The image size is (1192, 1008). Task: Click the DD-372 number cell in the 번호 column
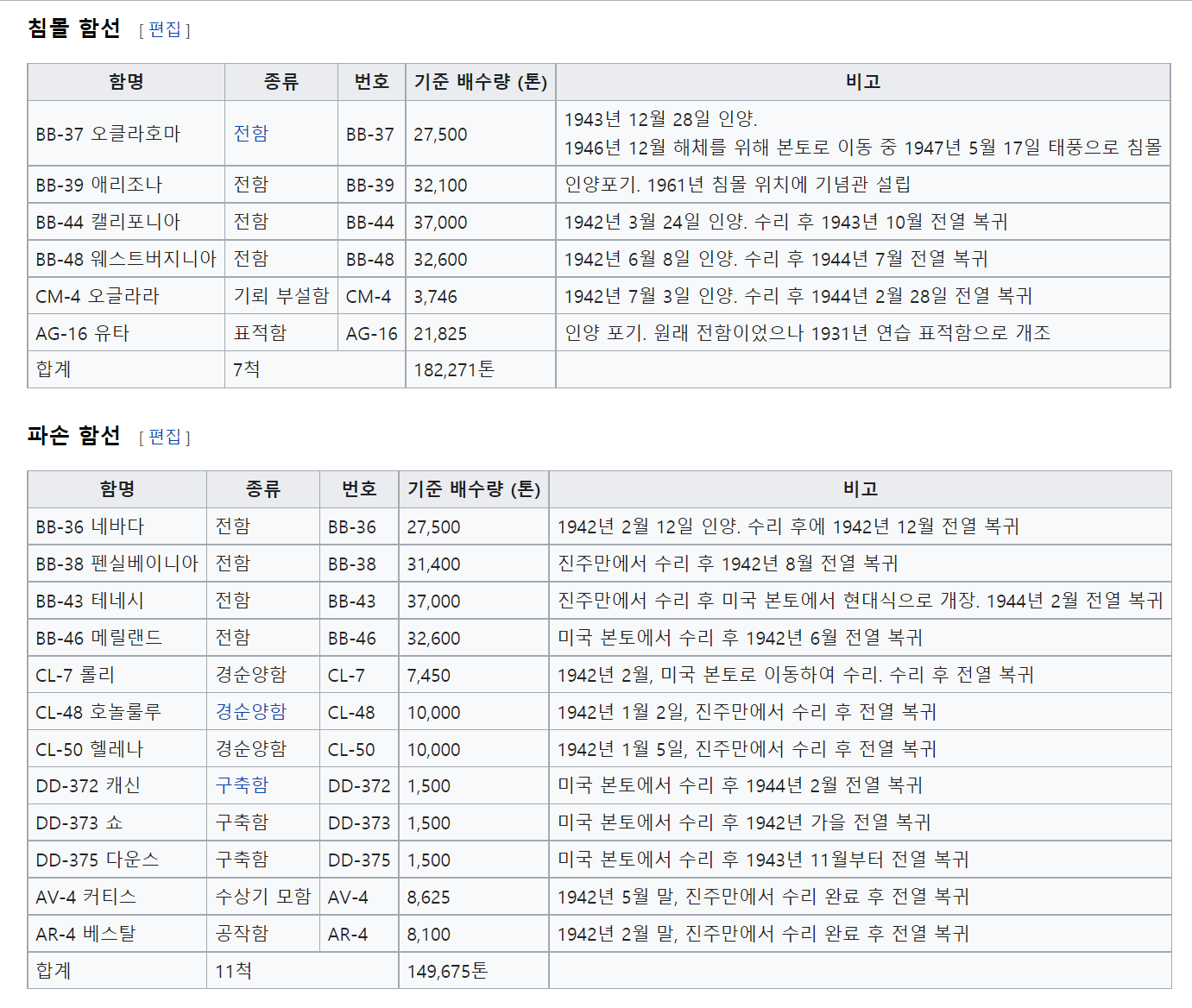359,786
